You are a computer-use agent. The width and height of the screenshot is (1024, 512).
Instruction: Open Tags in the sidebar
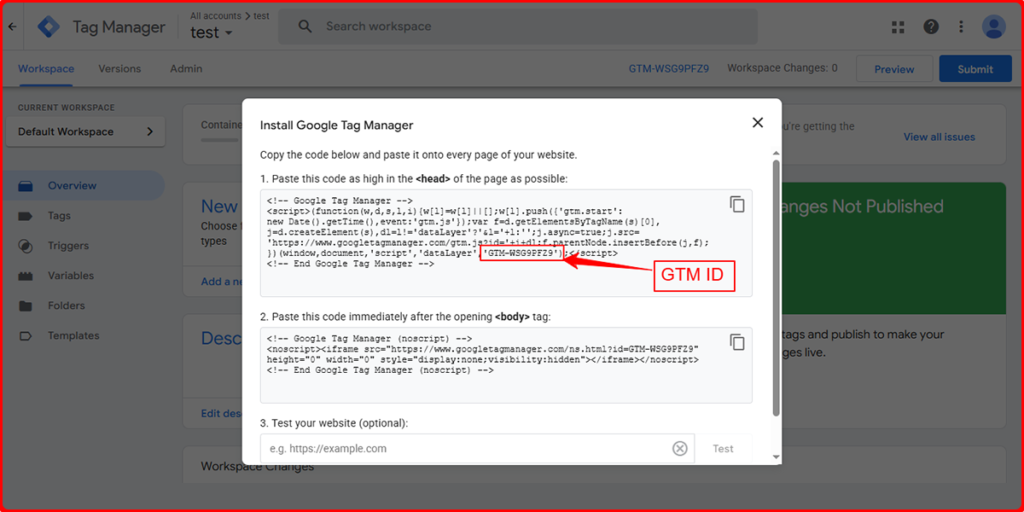(59, 216)
